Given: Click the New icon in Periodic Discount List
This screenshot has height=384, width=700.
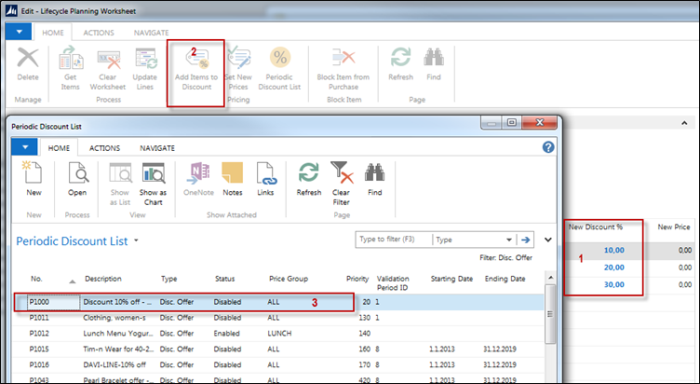Looking at the screenshot, I should click(x=33, y=179).
